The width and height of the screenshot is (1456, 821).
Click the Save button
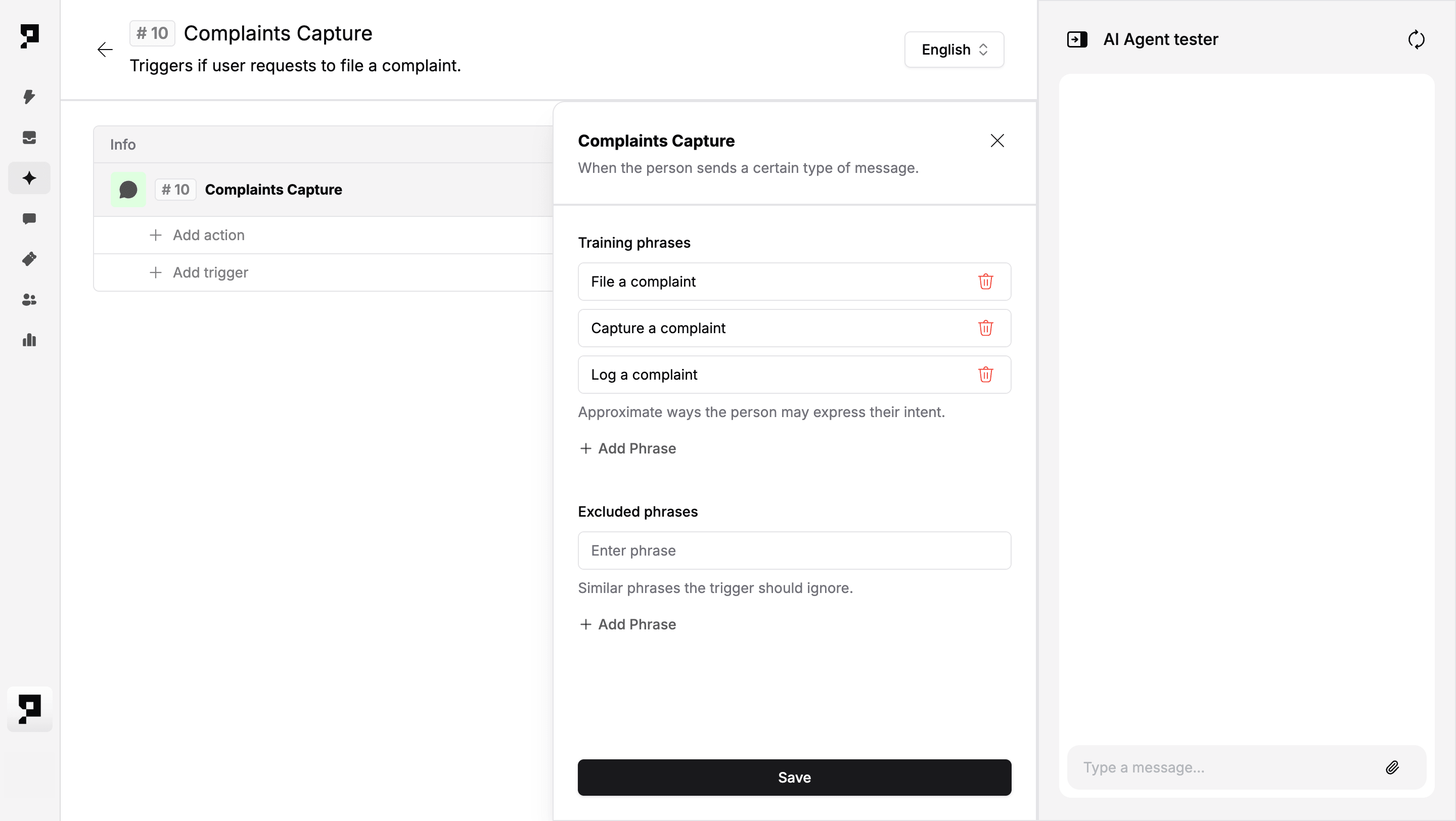pos(794,778)
